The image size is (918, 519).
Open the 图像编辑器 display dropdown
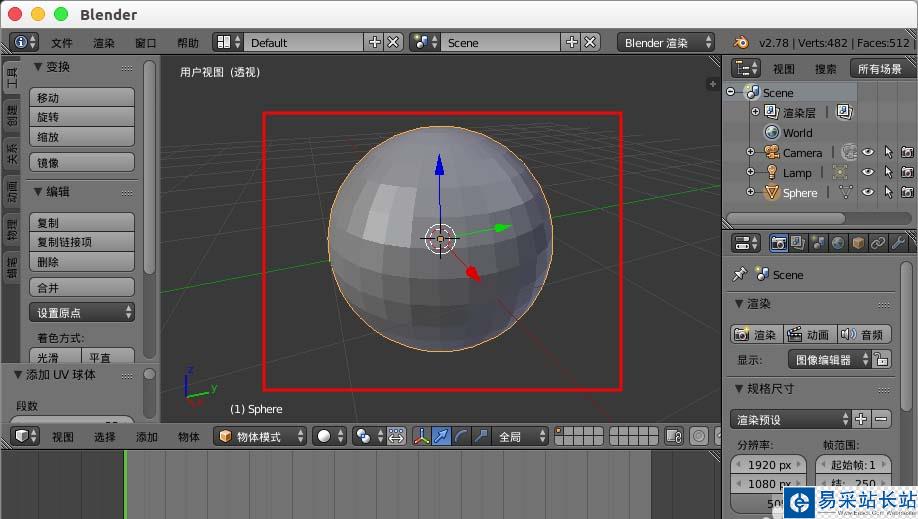point(829,360)
